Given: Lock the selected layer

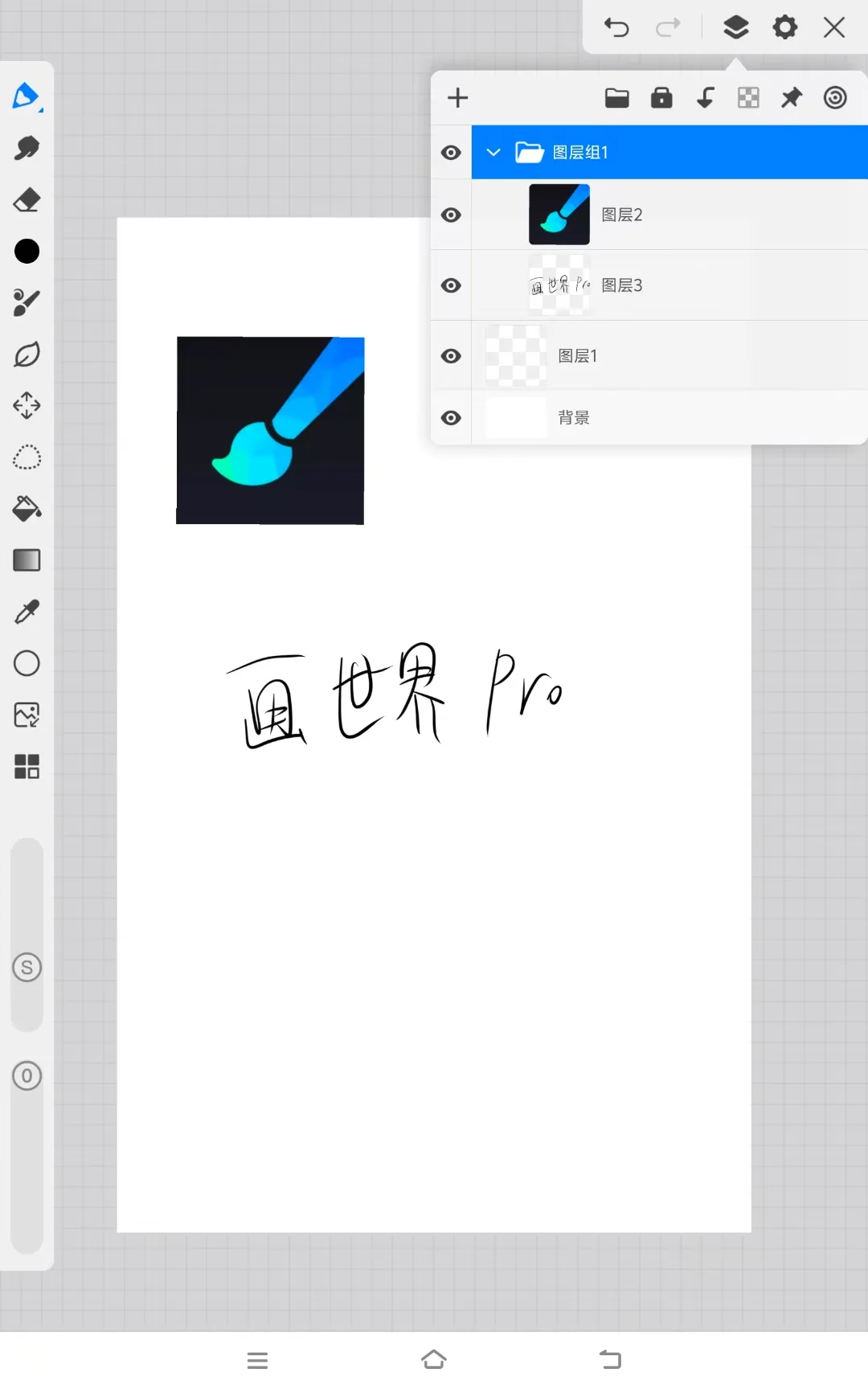Looking at the screenshot, I should 661,98.
